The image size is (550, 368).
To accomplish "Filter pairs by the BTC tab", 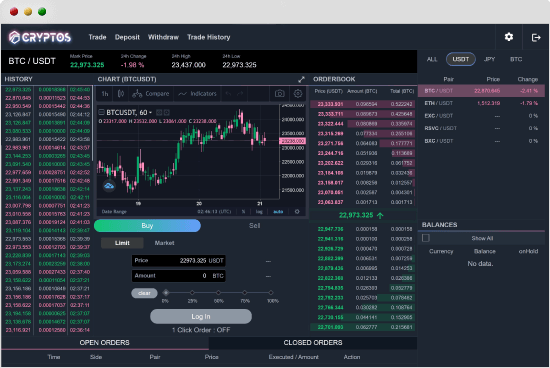I will pyautogui.click(x=516, y=59).
